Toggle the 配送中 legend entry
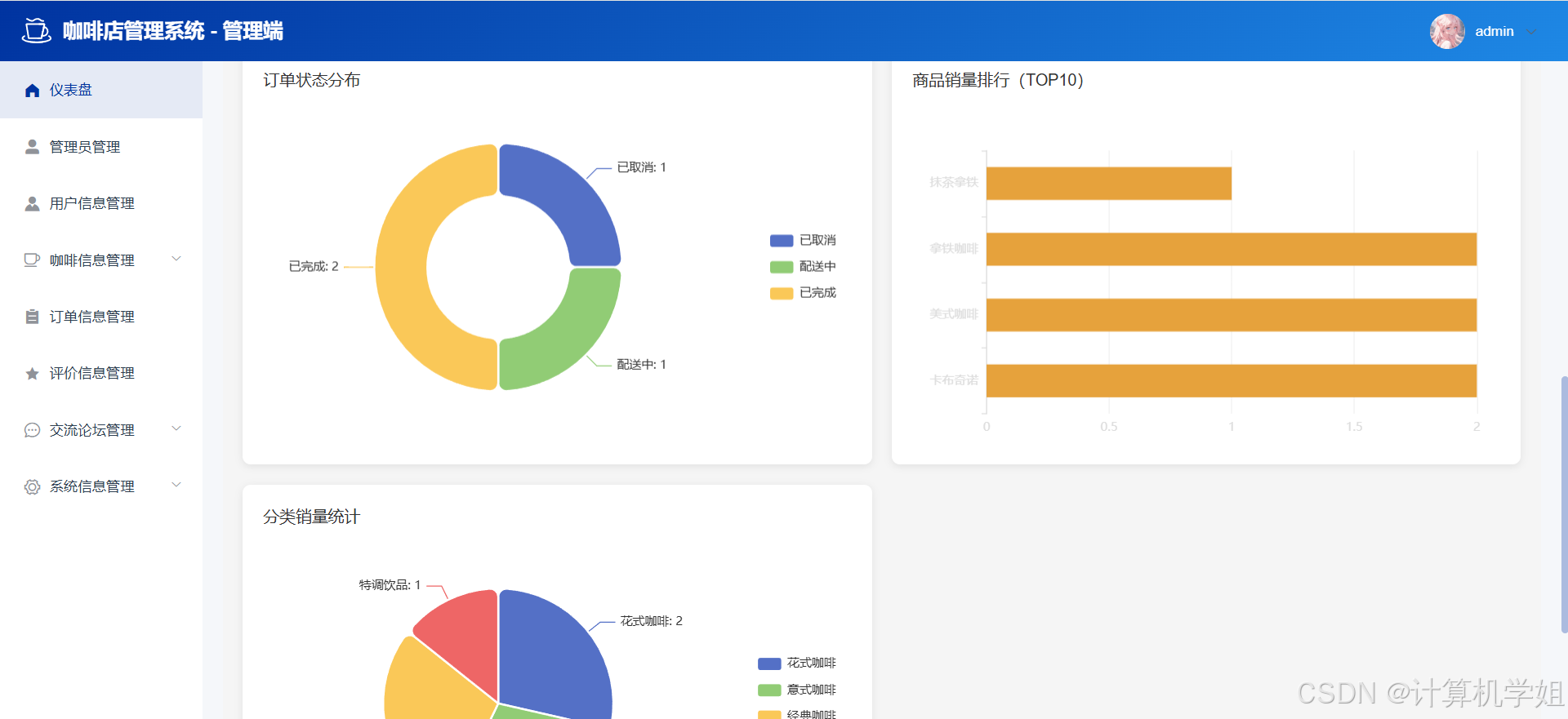The height and width of the screenshot is (719, 1568). click(803, 266)
